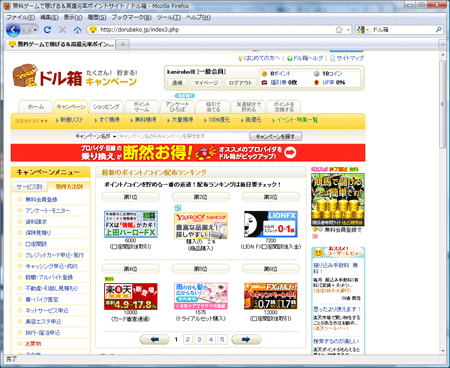Go back with Firefox back arrow
Viewport: 450px width, 368px height.
click(13, 30)
